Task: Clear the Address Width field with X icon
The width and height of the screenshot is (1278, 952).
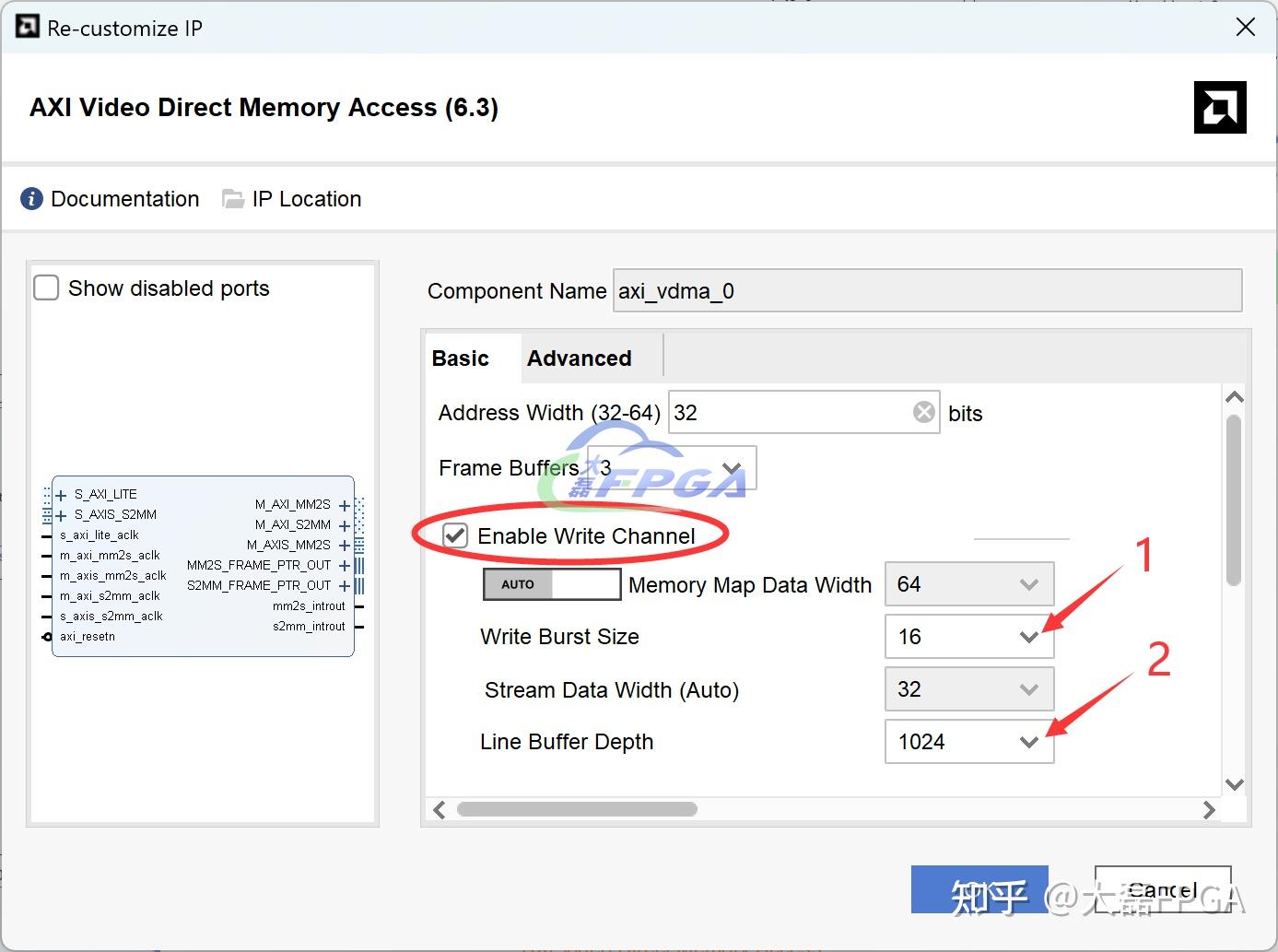Action: click(x=923, y=412)
